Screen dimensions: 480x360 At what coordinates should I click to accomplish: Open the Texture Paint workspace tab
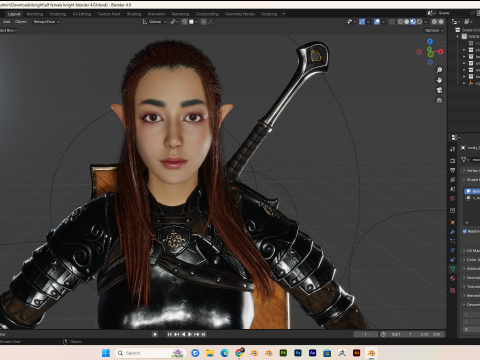click(109, 14)
